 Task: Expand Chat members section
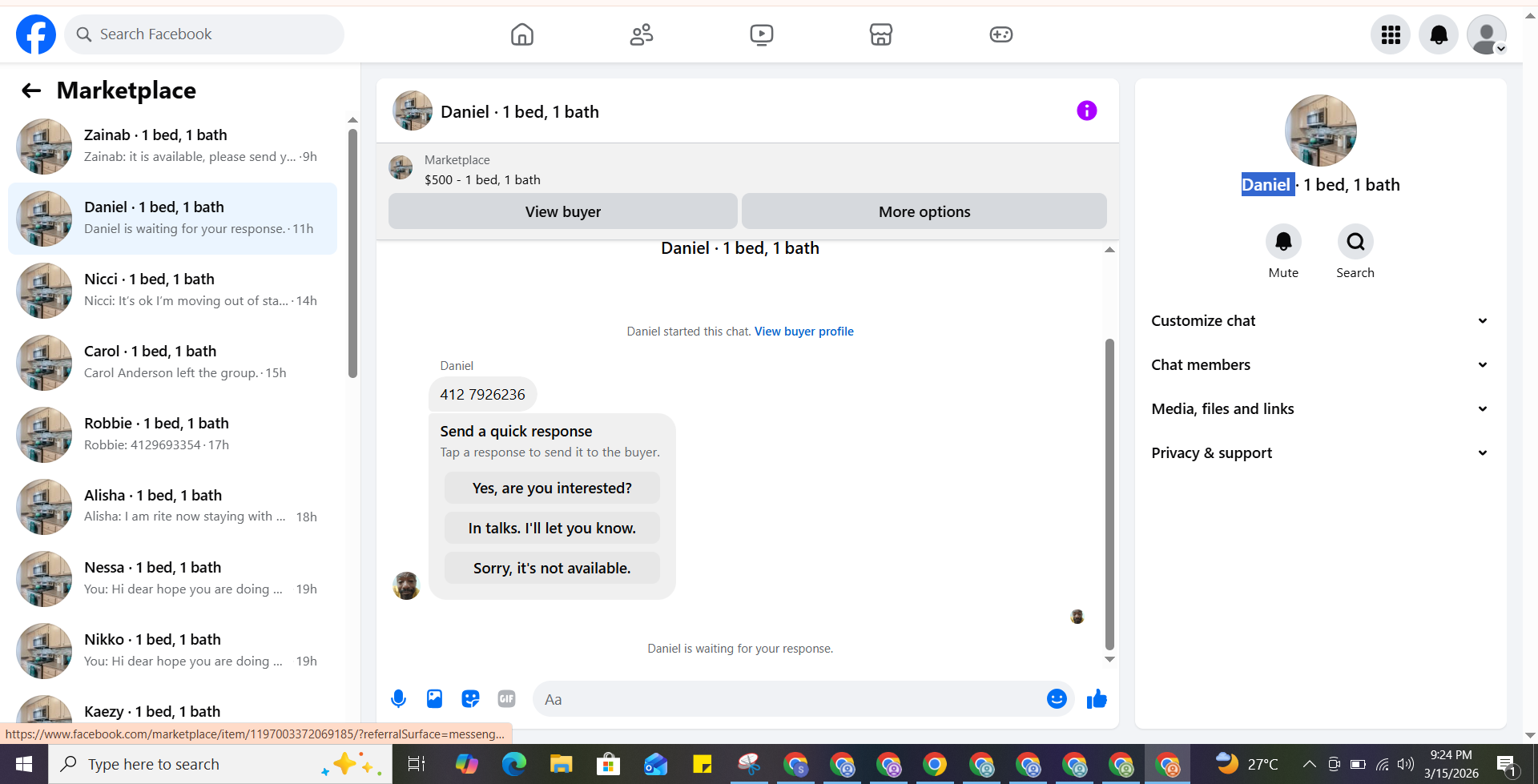[1320, 365]
